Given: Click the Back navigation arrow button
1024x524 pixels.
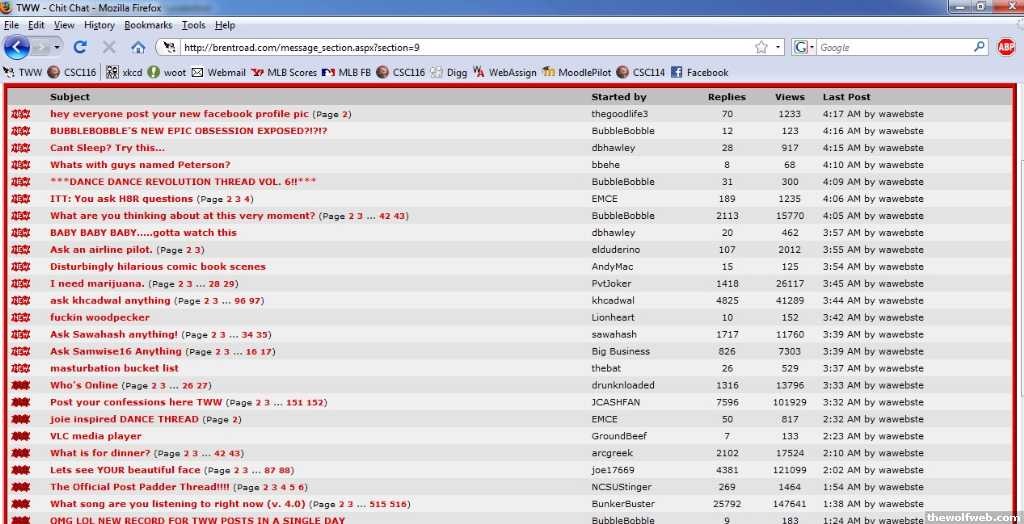Looking at the screenshot, I should click(18, 47).
